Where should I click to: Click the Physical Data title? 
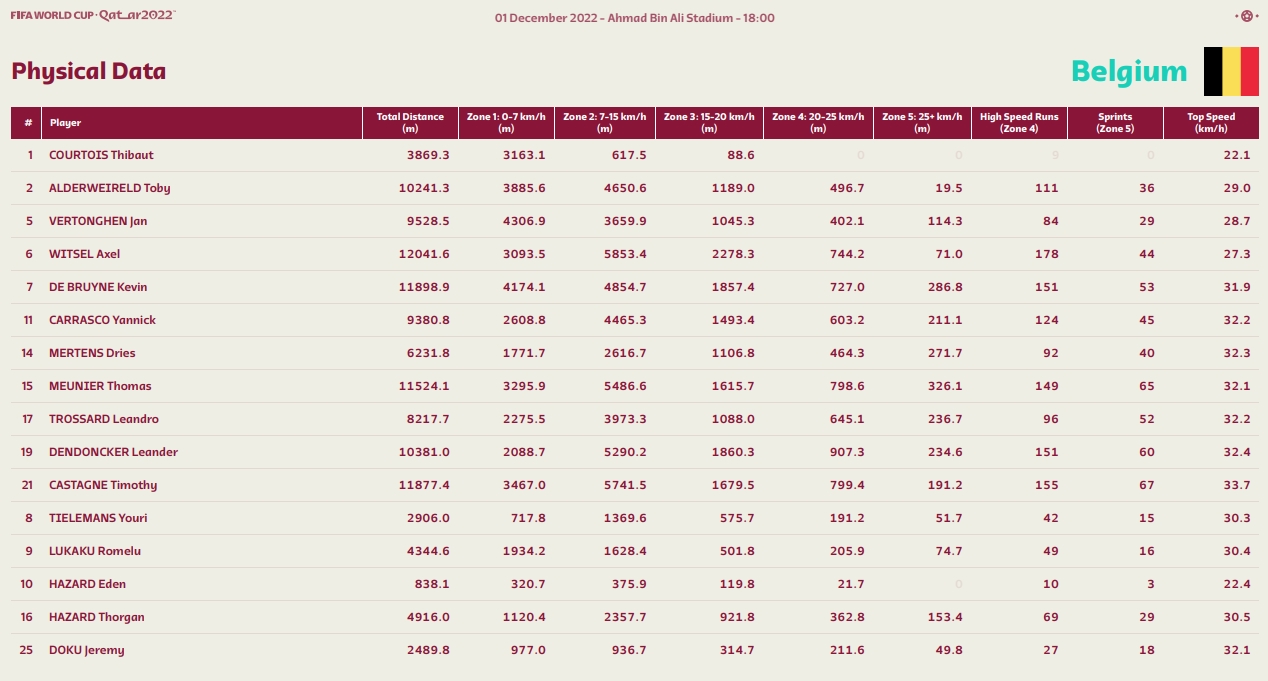click(89, 72)
